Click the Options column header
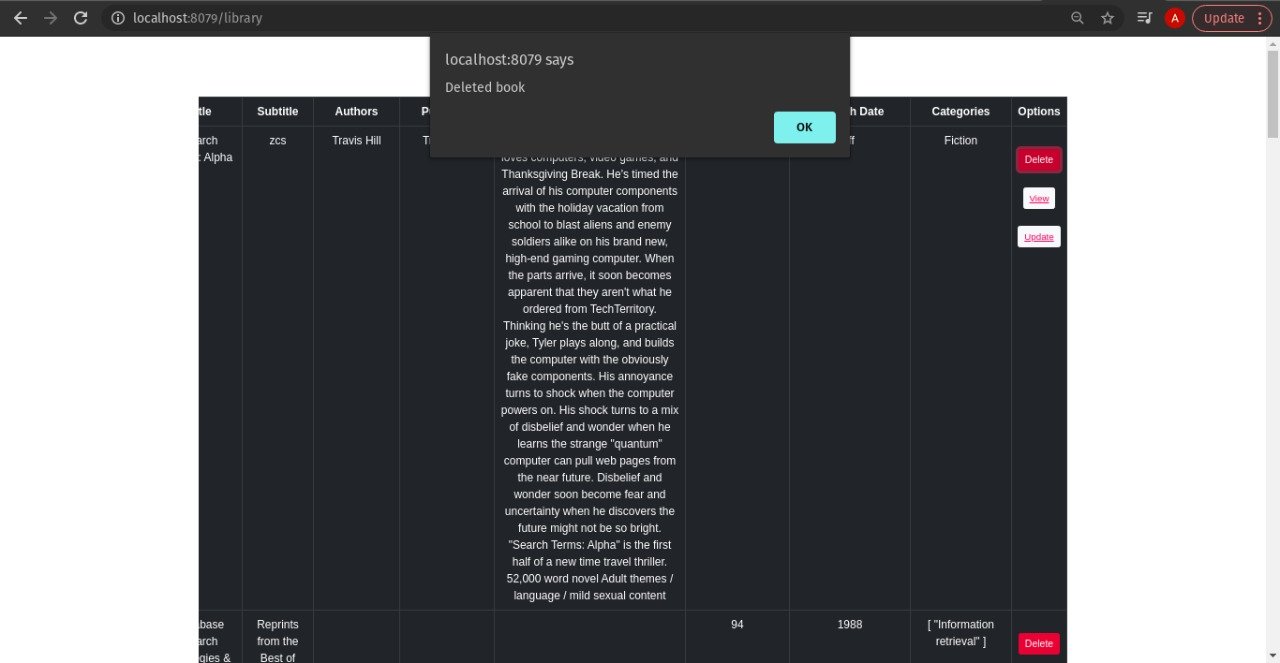This screenshot has width=1280, height=663. pyautogui.click(x=1039, y=111)
